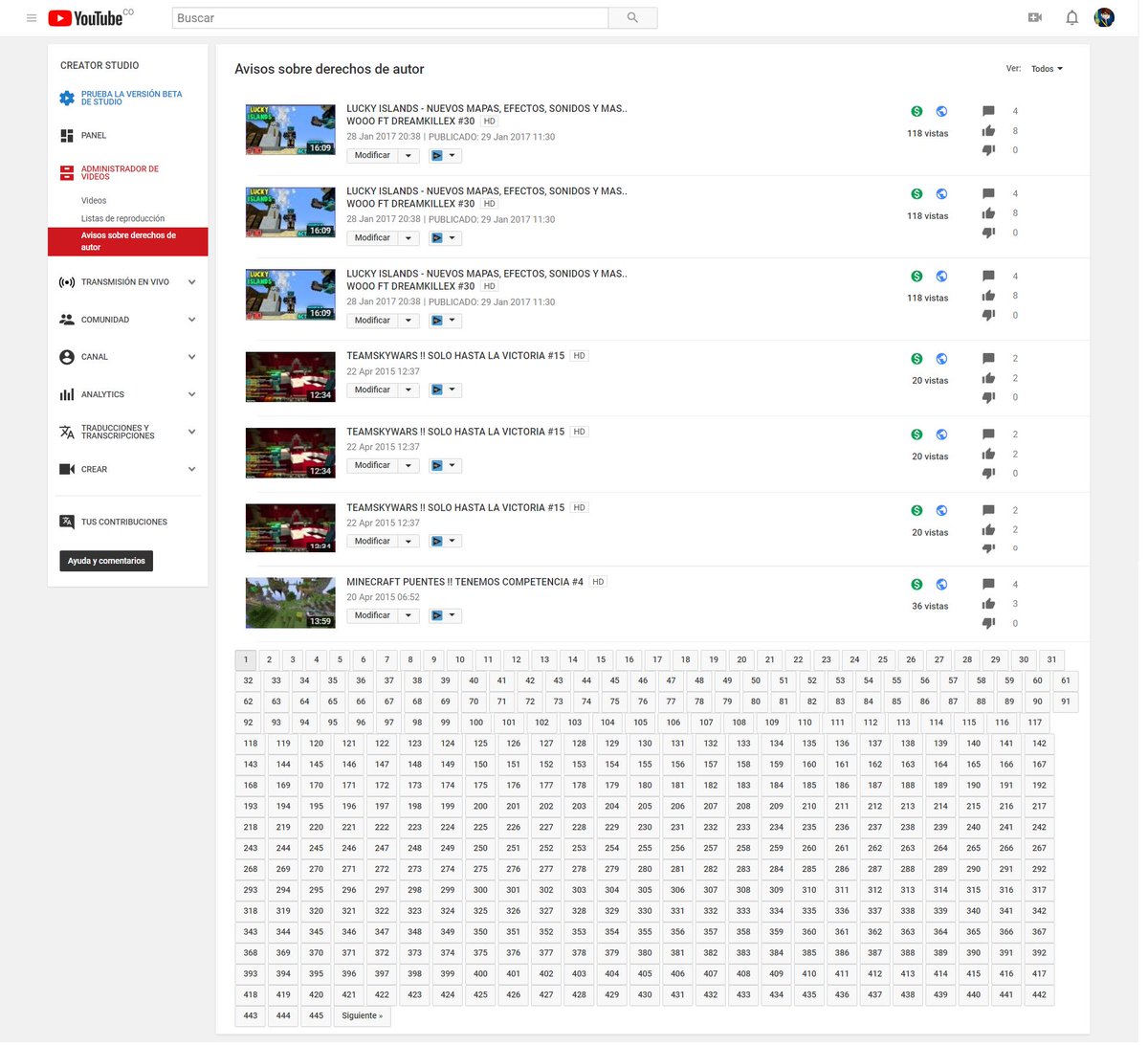Click the Canal account icon
1148x1046 pixels.
[x=67, y=357]
